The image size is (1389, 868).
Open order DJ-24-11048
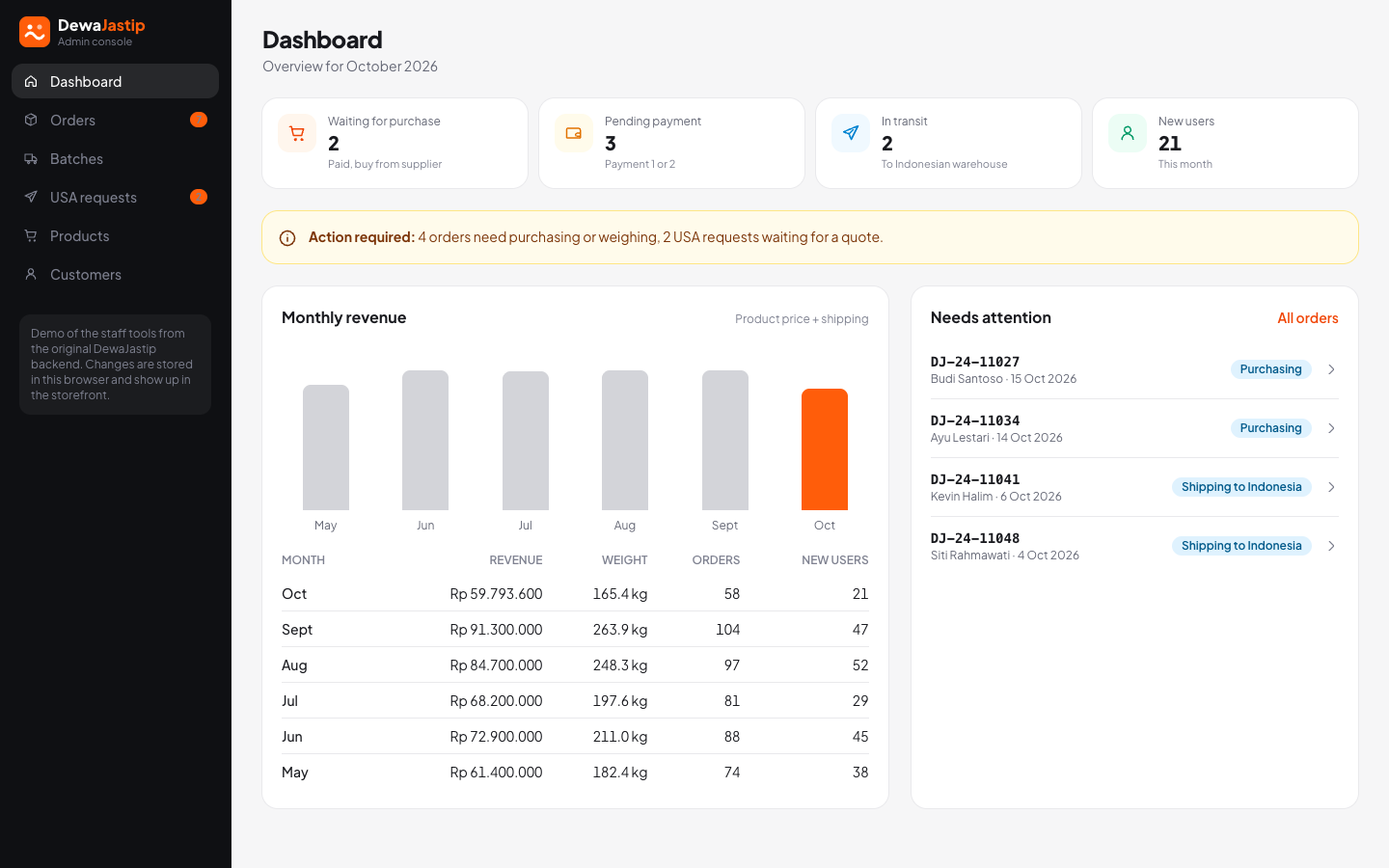tap(1134, 546)
